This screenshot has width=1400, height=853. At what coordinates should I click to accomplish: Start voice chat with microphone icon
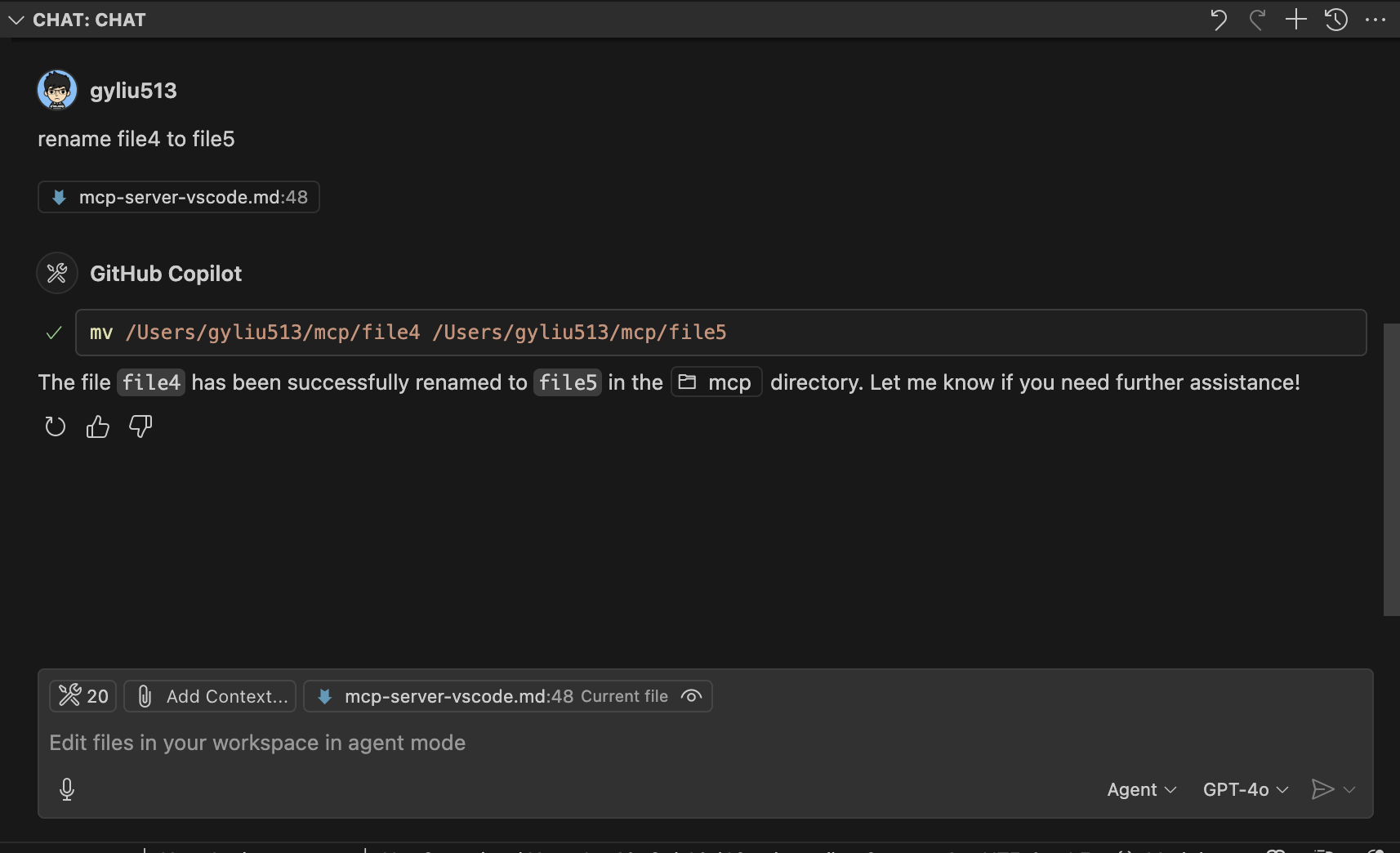67,789
